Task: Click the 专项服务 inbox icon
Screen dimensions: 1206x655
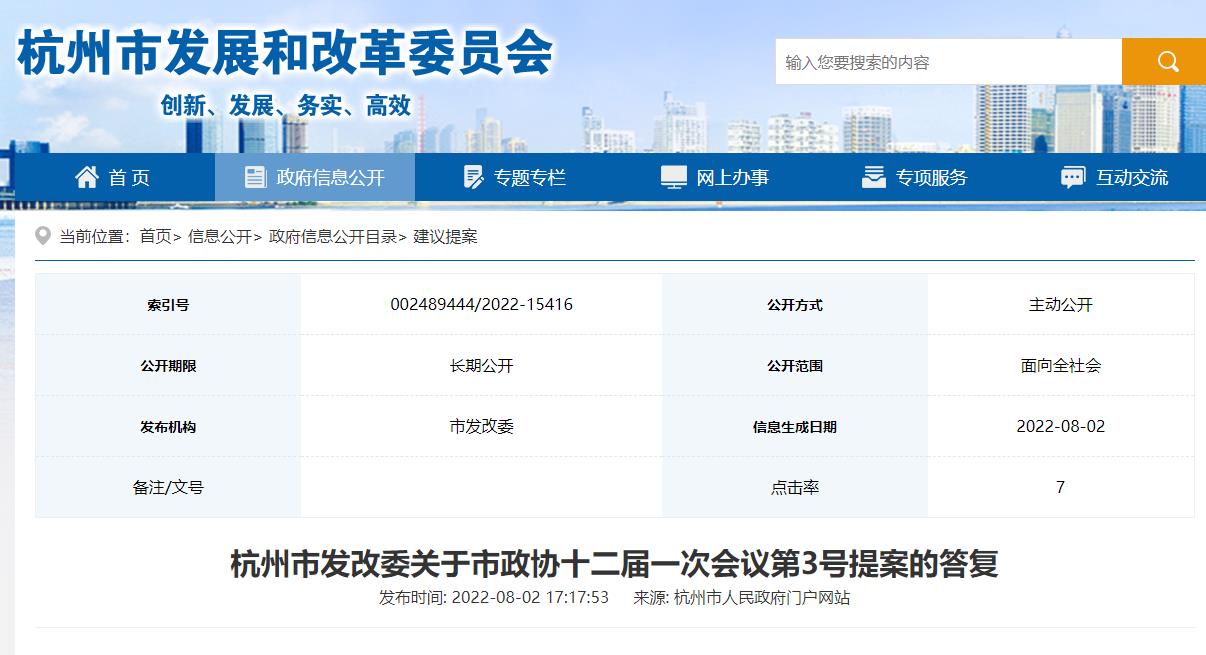Action: click(873, 177)
